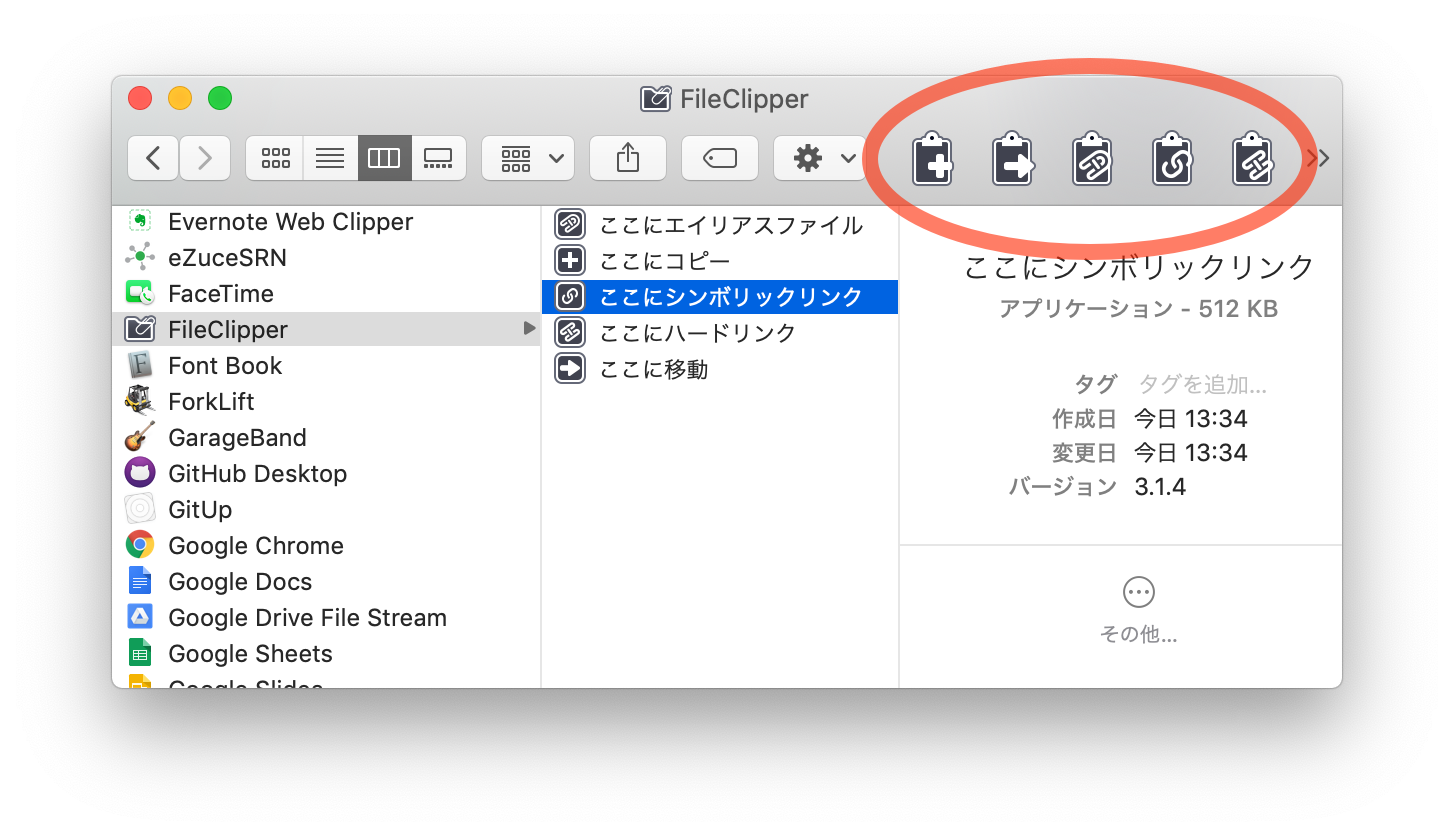This screenshot has width=1454, height=836.
Task: Switch to gallery view mode
Action: coord(439,158)
